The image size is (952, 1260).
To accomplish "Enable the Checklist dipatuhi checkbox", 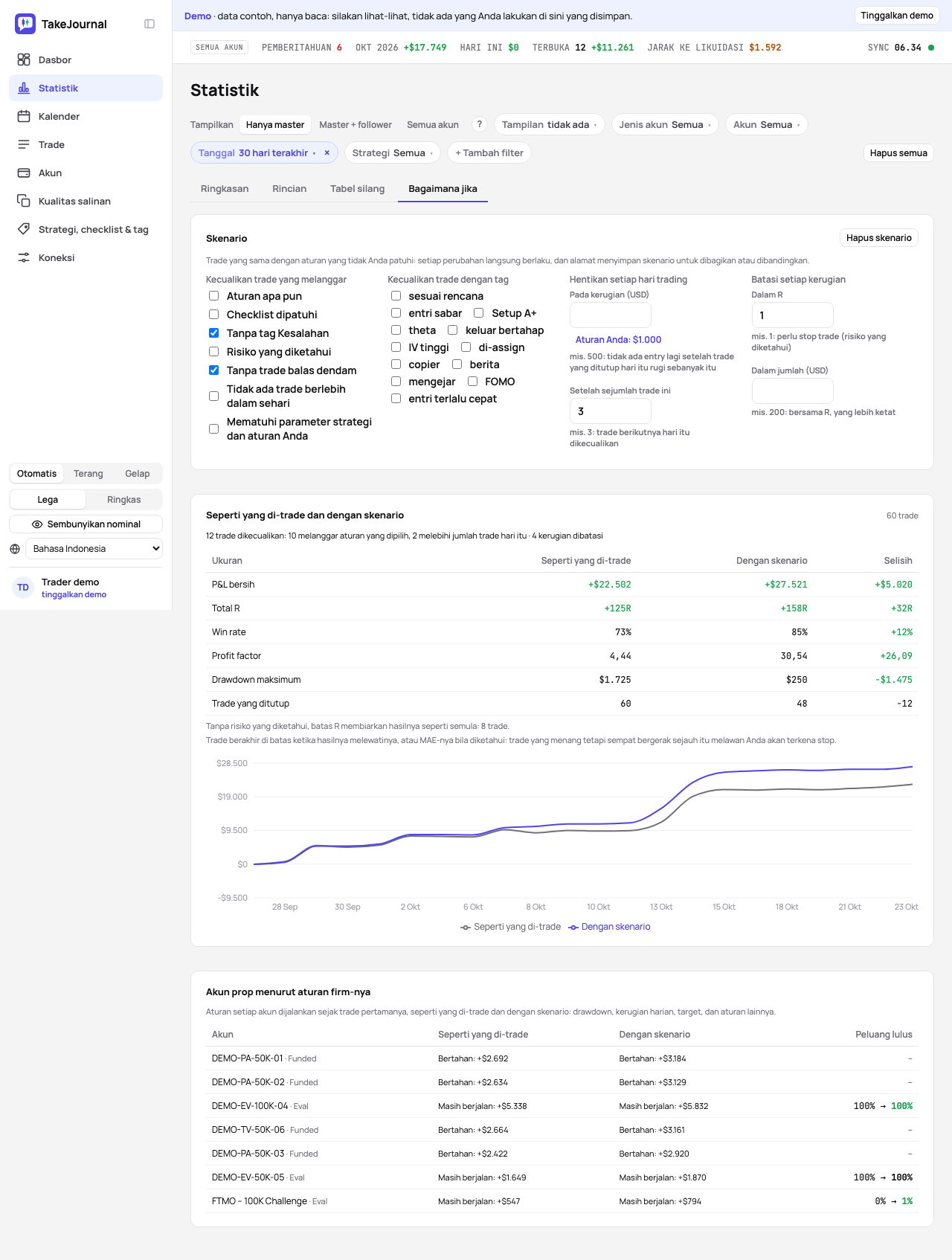I will pyautogui.click(x=214, y=315).
